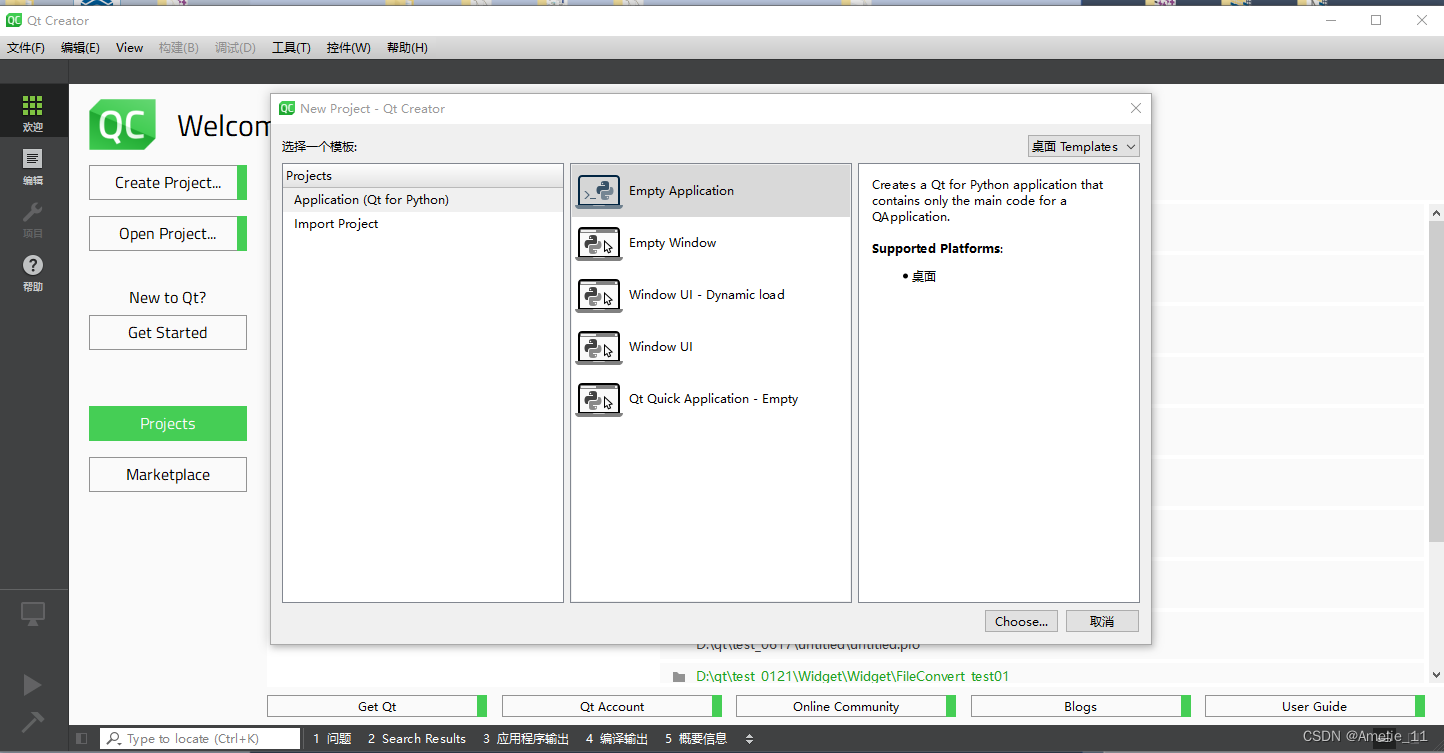The width and height of the screenshot is (1444, 753).
Task: Open the 3 Application Output pane
Action: (526, 738)
